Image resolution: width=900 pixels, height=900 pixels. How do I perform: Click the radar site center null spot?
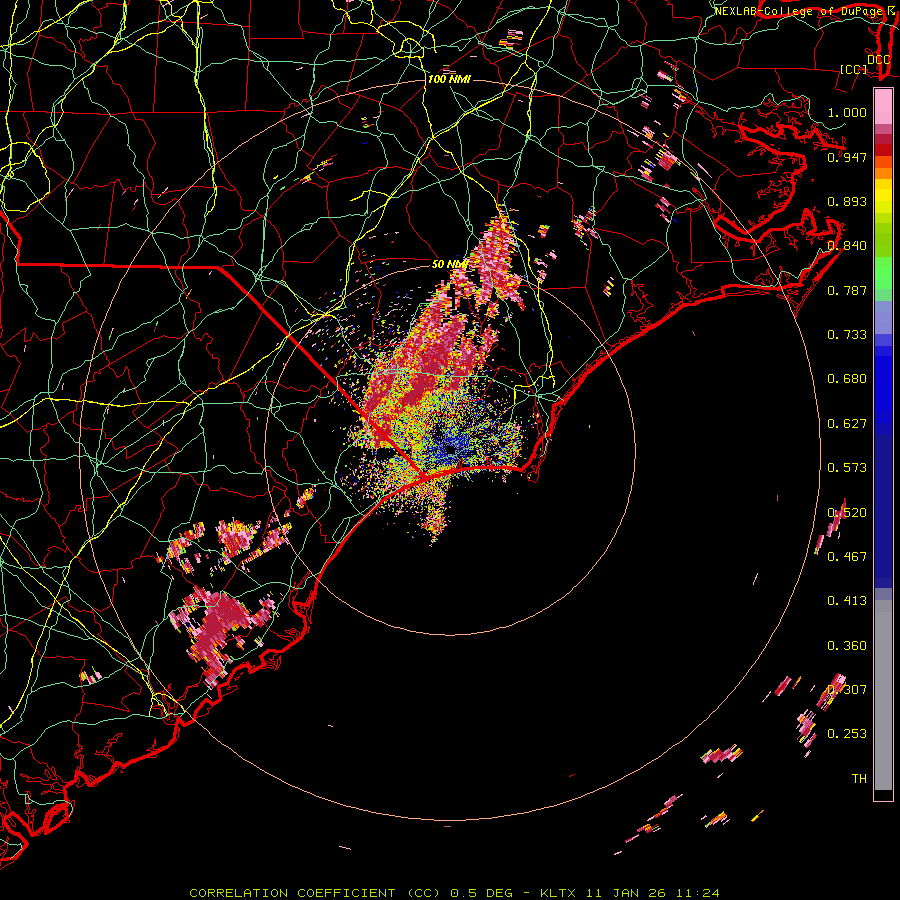[x=451, y=450]
